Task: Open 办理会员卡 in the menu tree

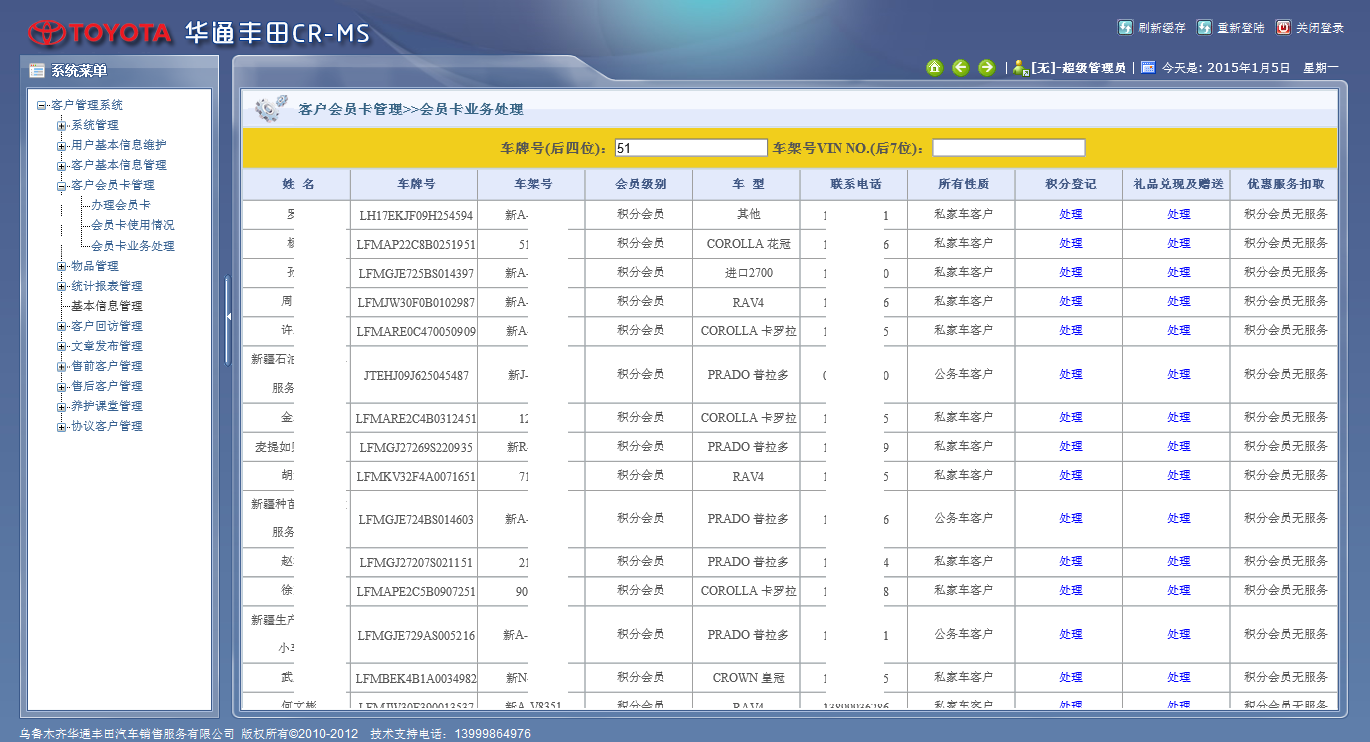Action: click(x=120, y=205)
